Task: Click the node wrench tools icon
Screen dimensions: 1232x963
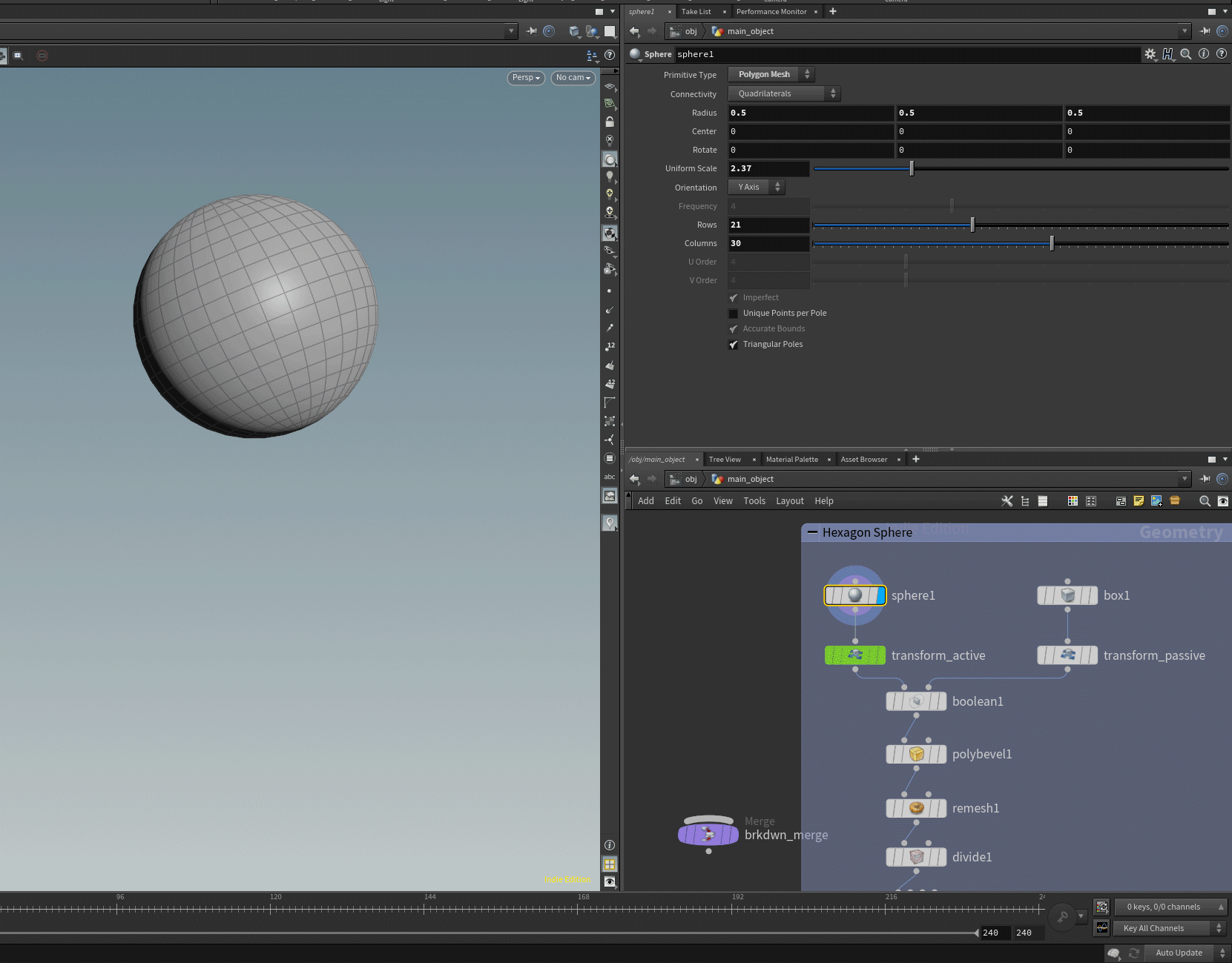Action: click(1007, 501)
